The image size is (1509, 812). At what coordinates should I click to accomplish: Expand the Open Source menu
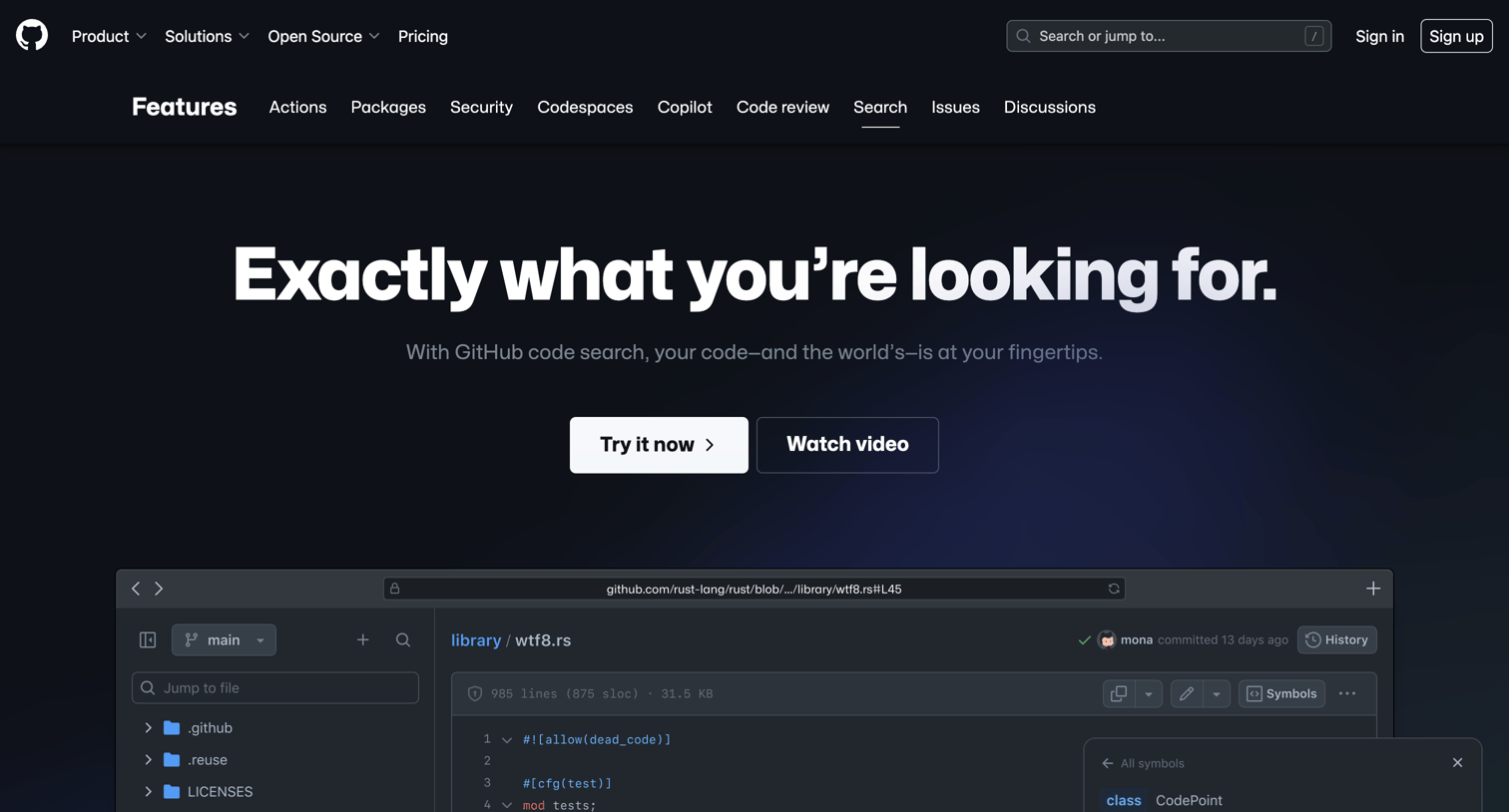coord(323,36)
